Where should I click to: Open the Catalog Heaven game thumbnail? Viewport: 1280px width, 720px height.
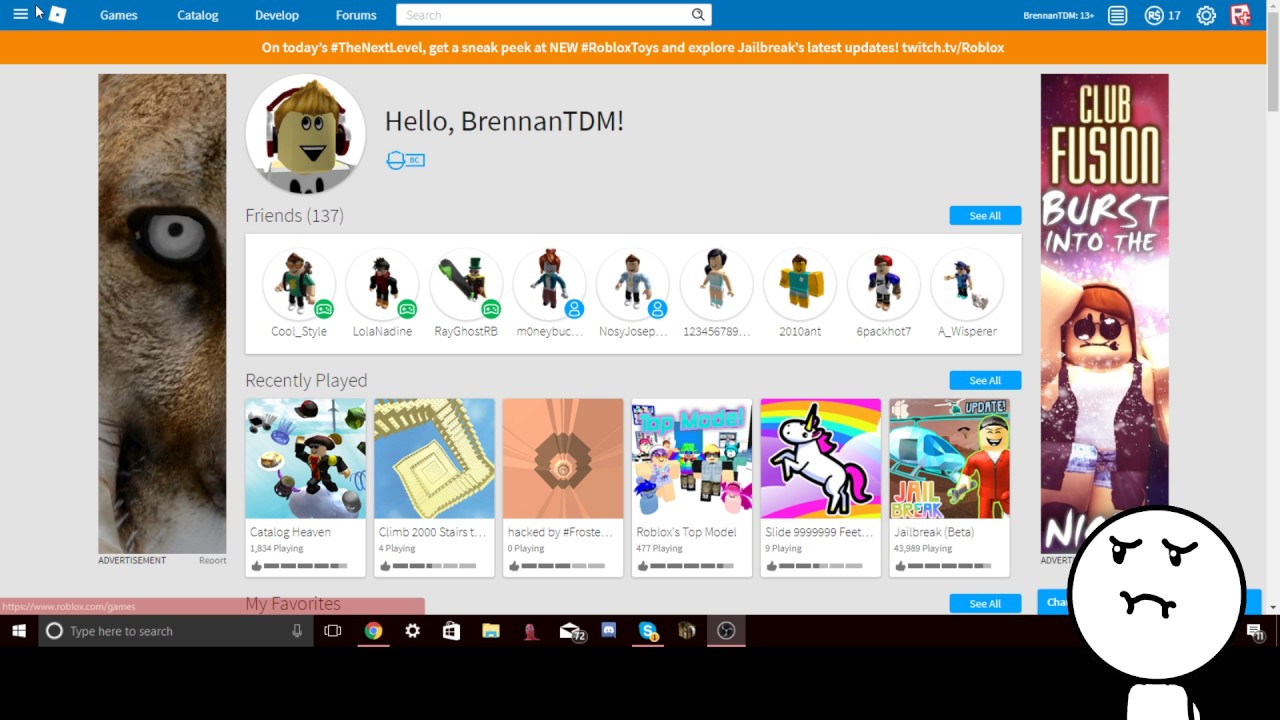coord(306,459)
